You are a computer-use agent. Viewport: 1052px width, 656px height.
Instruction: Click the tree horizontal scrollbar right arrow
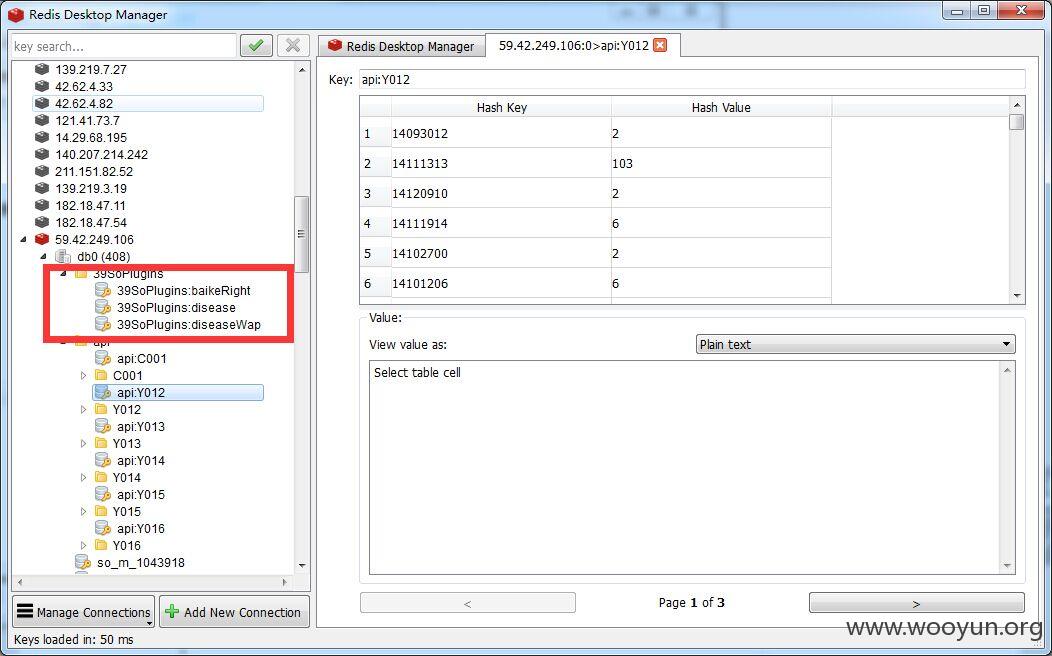pos(284,582)
